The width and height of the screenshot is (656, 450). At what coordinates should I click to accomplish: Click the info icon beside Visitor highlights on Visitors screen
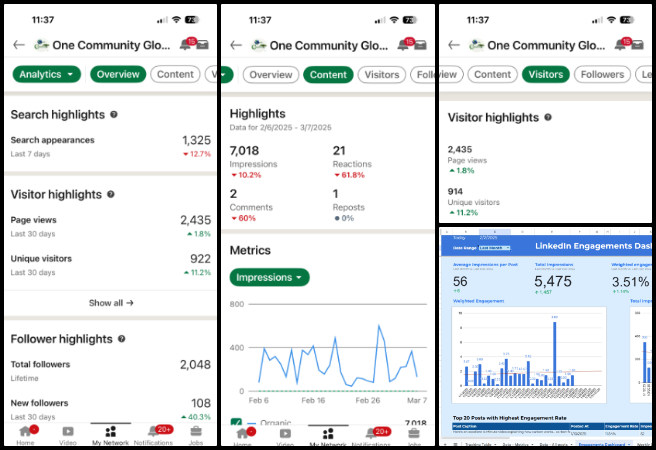pos(548,117)
